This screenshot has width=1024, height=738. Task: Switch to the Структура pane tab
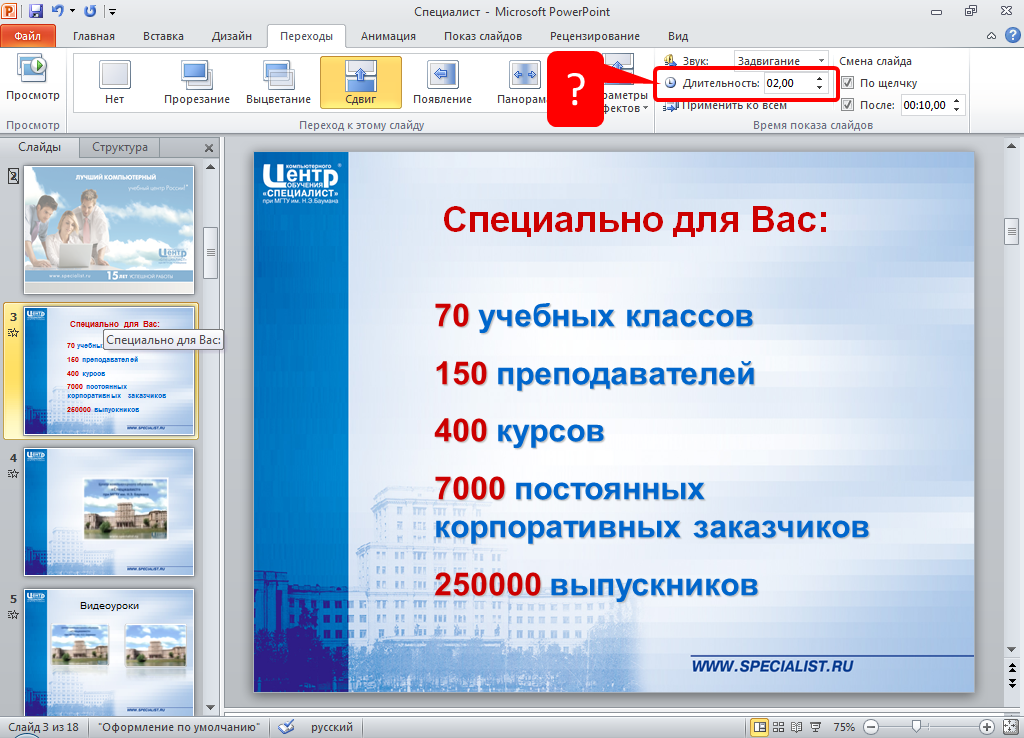(x=120, y=147)
